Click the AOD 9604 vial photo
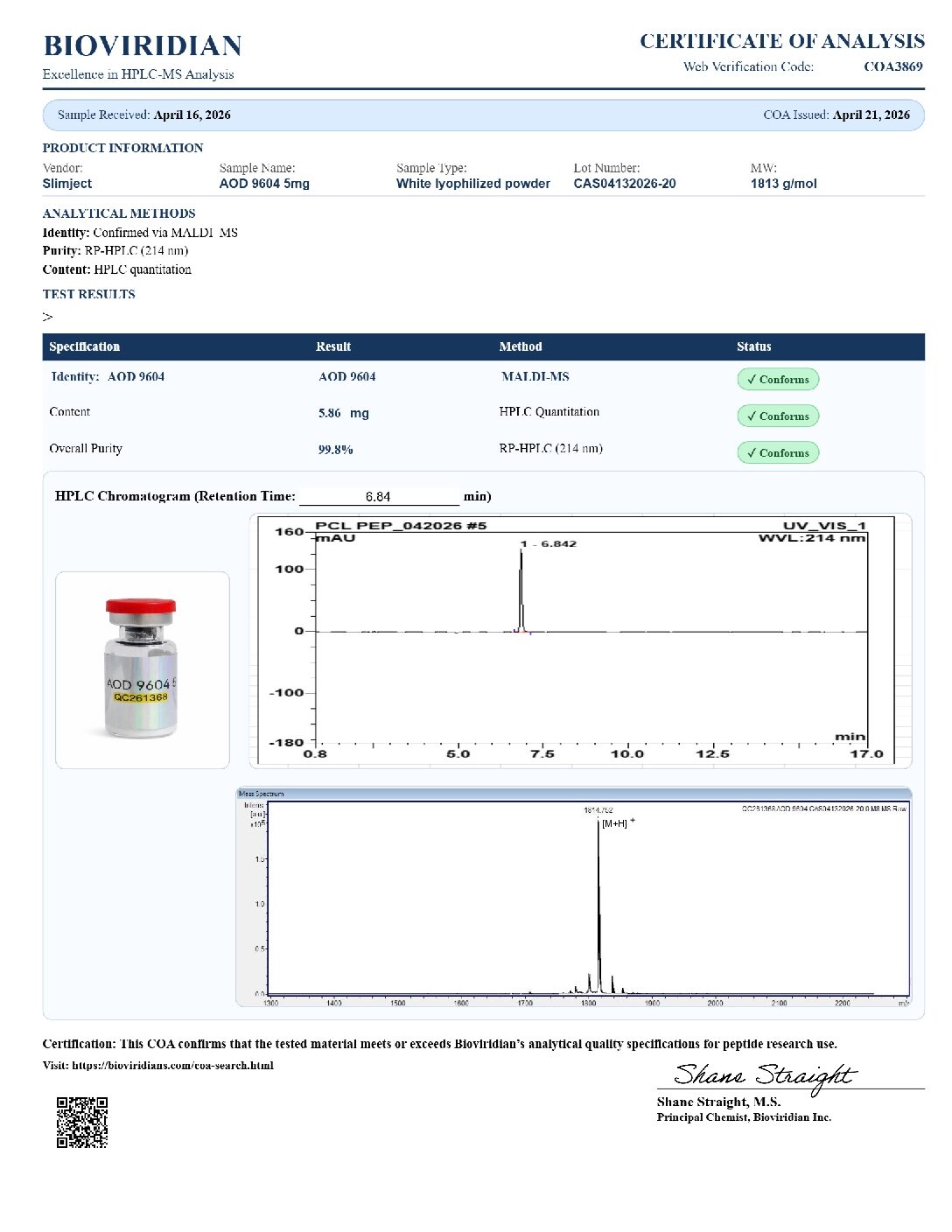Viewport: 952px width, 1232px height. click(143, 670)
